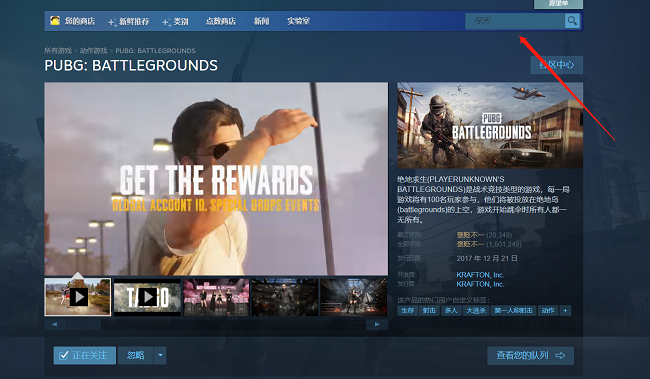Viewport: 650px width, 379px height.
Task: Click the wishlist button at top right
Action: click(558, 3)
